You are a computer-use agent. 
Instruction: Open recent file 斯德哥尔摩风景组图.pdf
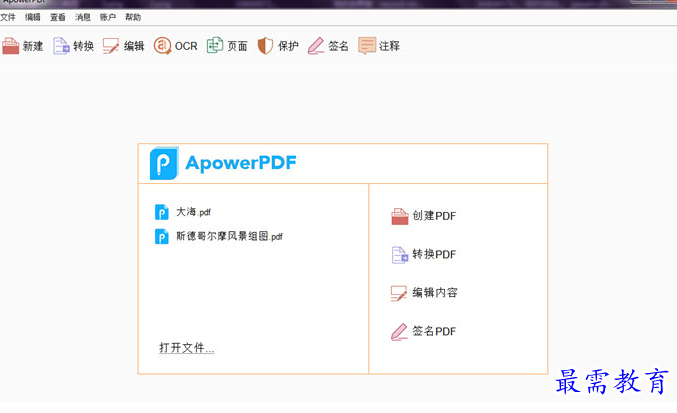coord(229,236)
